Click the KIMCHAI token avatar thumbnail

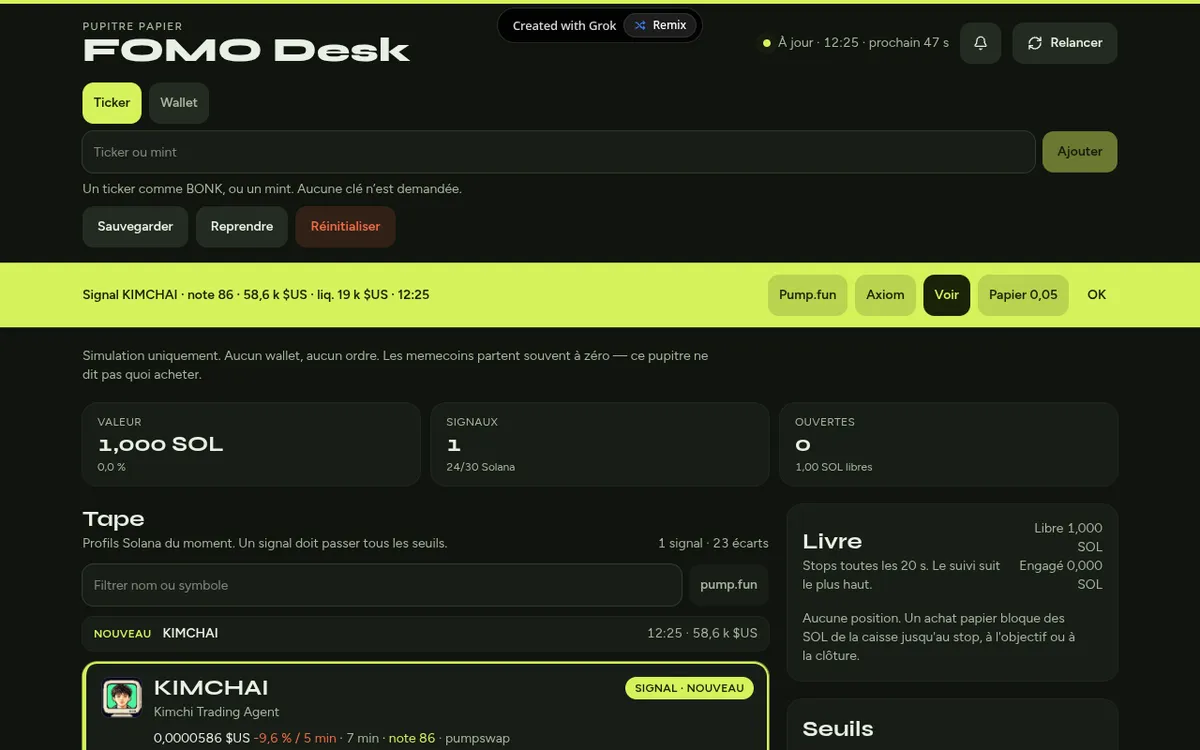122,698
